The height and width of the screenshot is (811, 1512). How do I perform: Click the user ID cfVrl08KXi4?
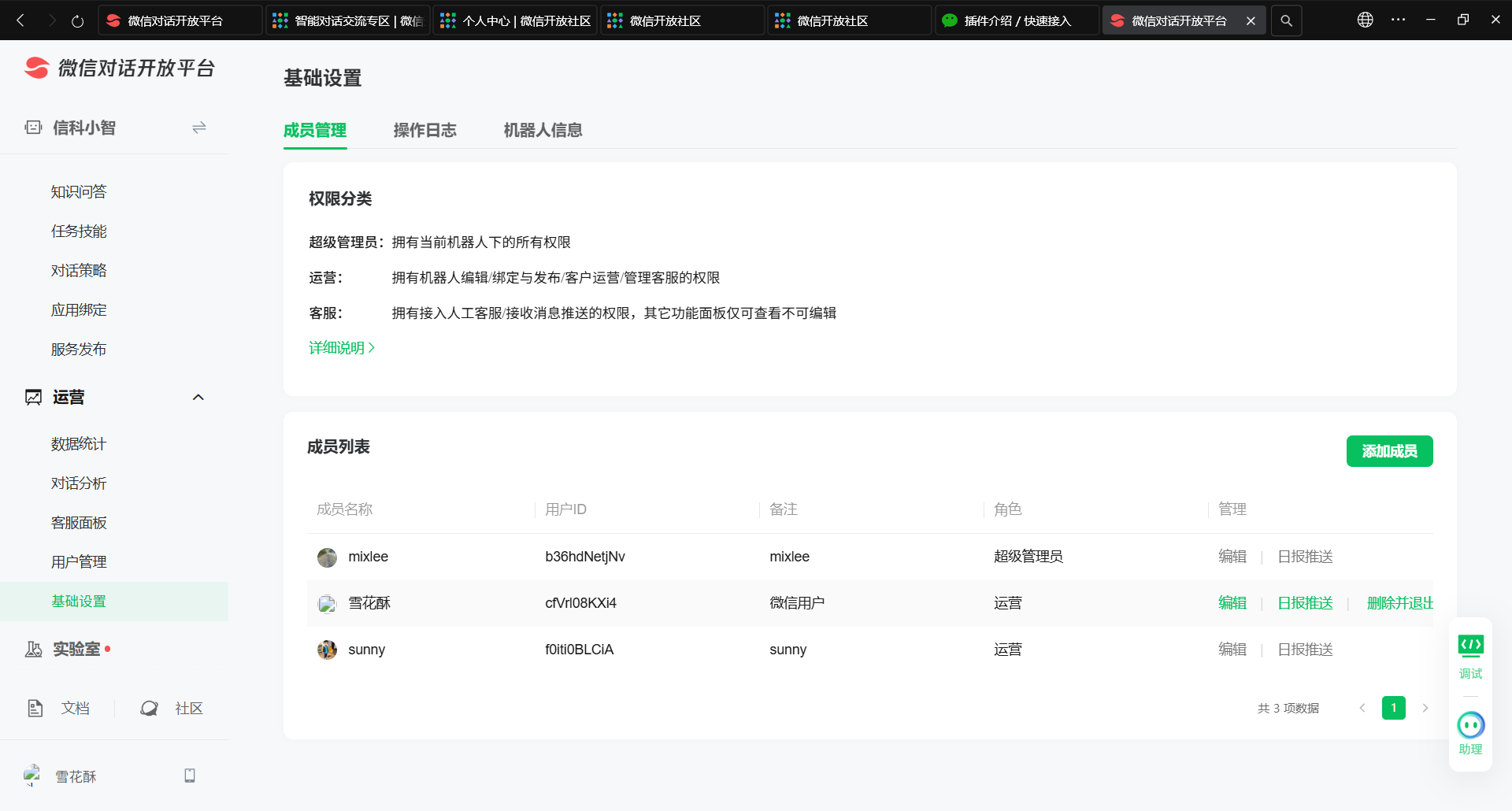[x=580, y=603]
